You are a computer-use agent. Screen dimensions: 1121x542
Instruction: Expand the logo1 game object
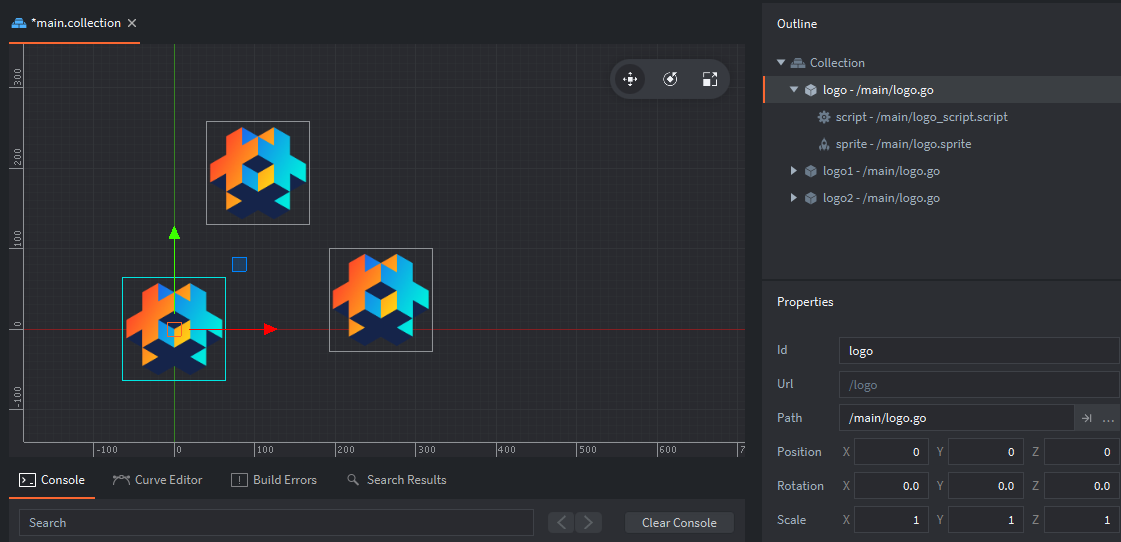click(x=794, y=171)
